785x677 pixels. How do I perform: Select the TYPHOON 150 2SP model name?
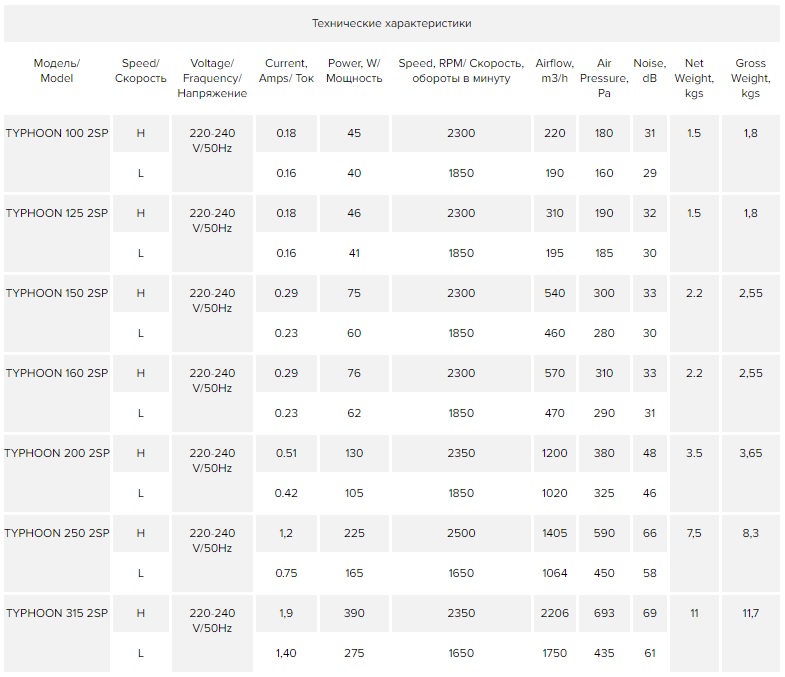[x=57, y=293]
